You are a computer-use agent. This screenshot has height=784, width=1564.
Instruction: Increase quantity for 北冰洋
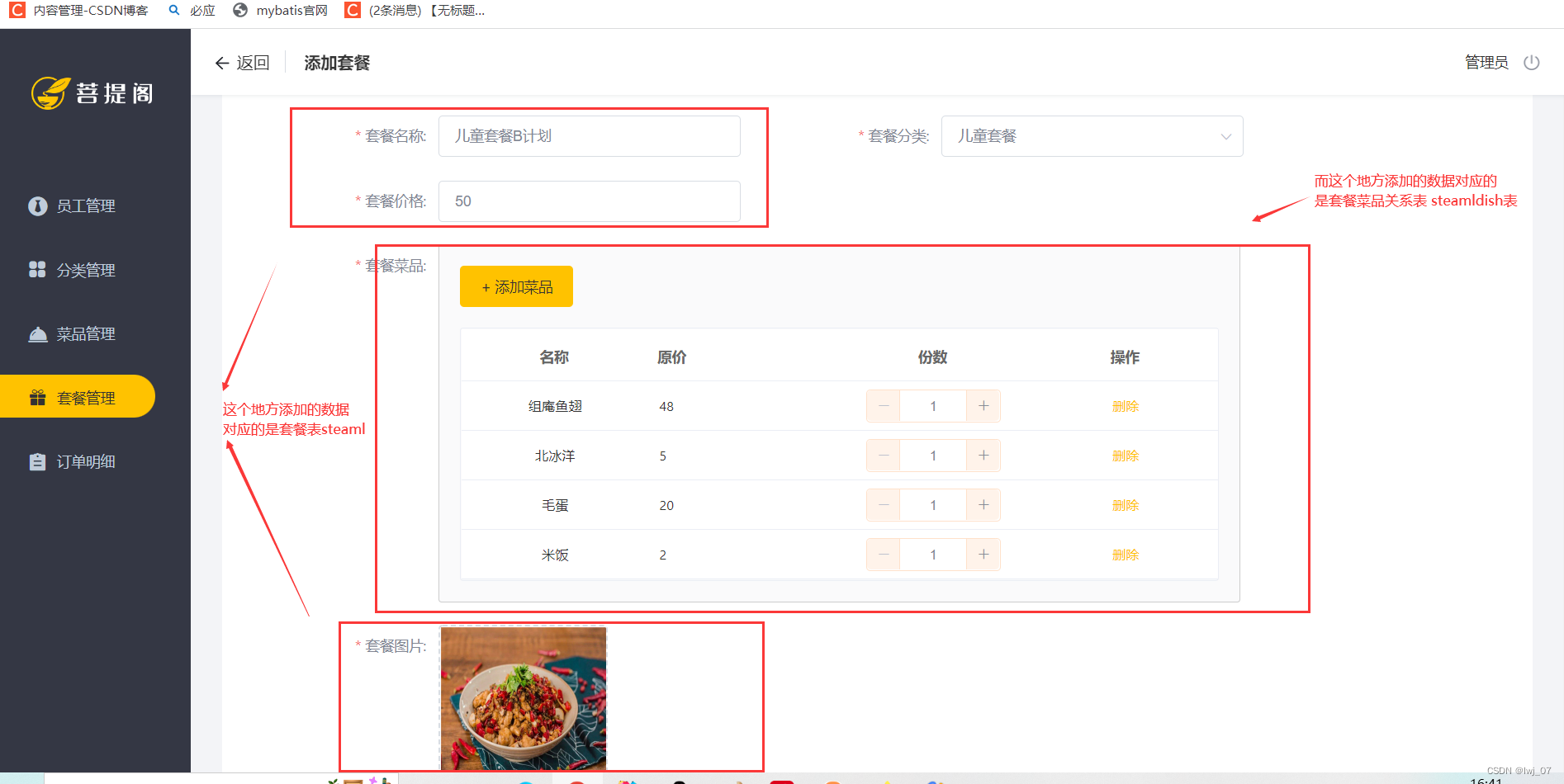pyautogui.click(x=983, y=456)
